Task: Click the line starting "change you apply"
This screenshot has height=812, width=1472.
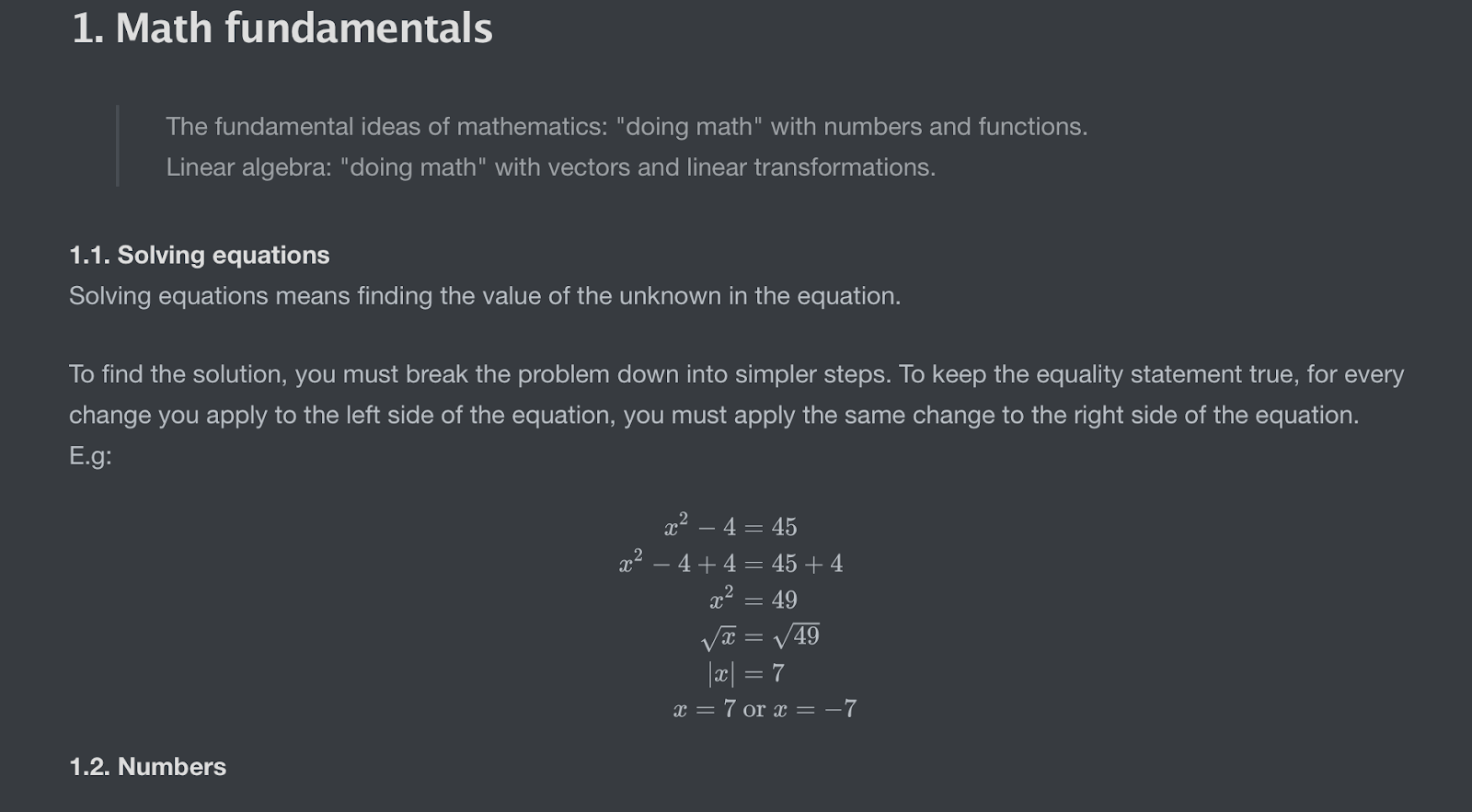Action: click(x=713, y=415)
